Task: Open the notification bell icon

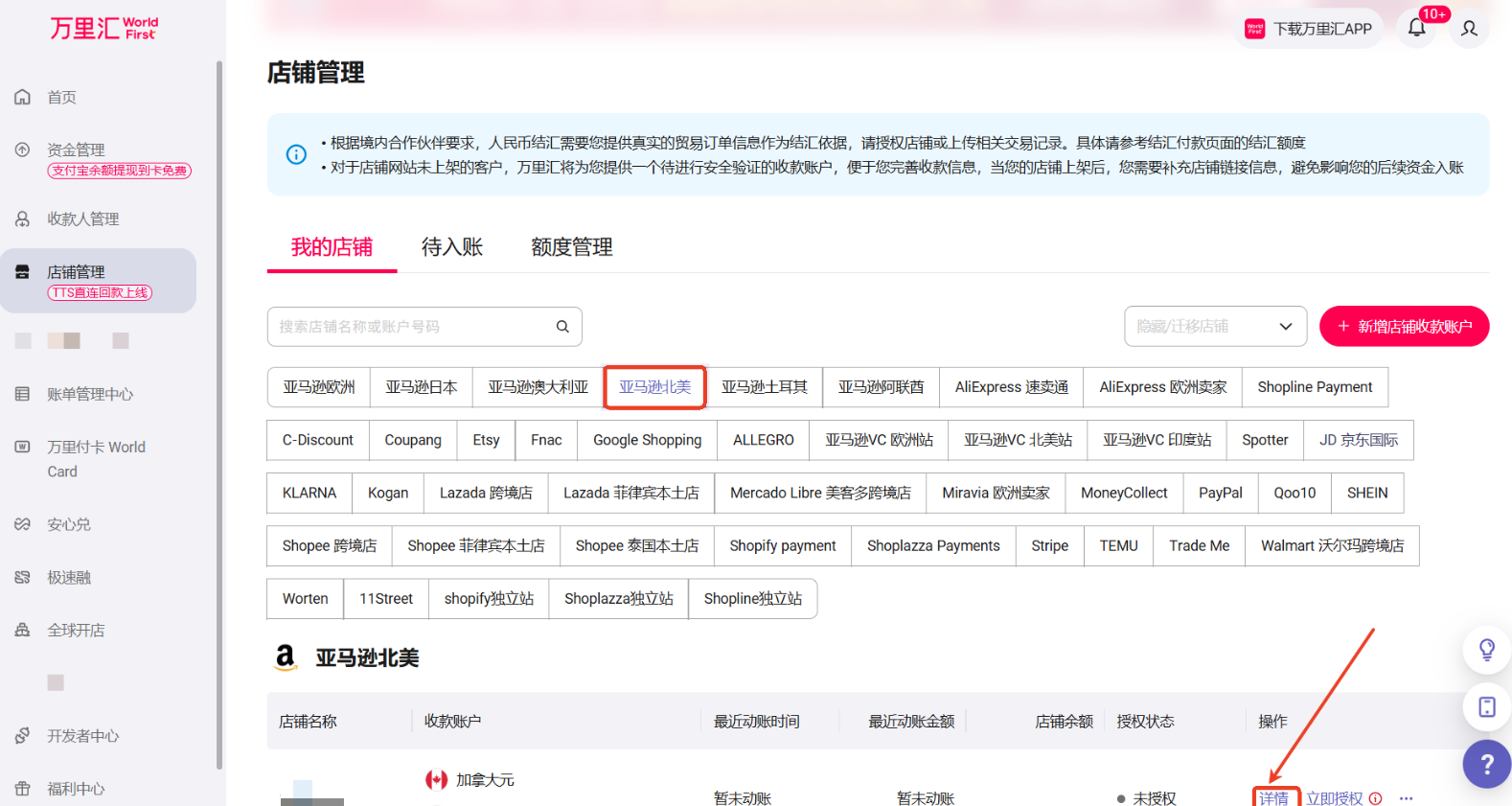Action: (x=1416, y=28)
